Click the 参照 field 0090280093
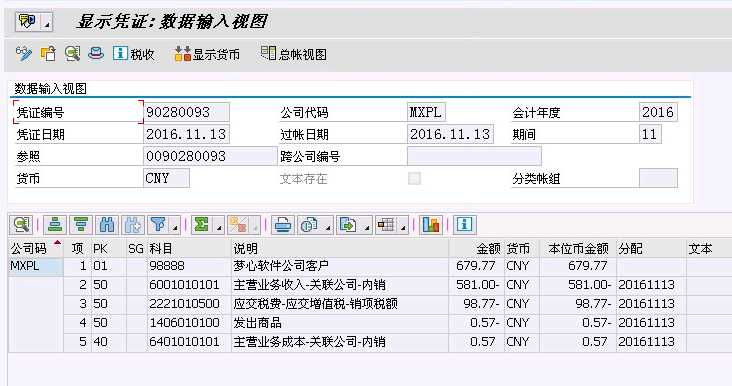Viewport: 732px width, 386px height. tap(211, 156)
